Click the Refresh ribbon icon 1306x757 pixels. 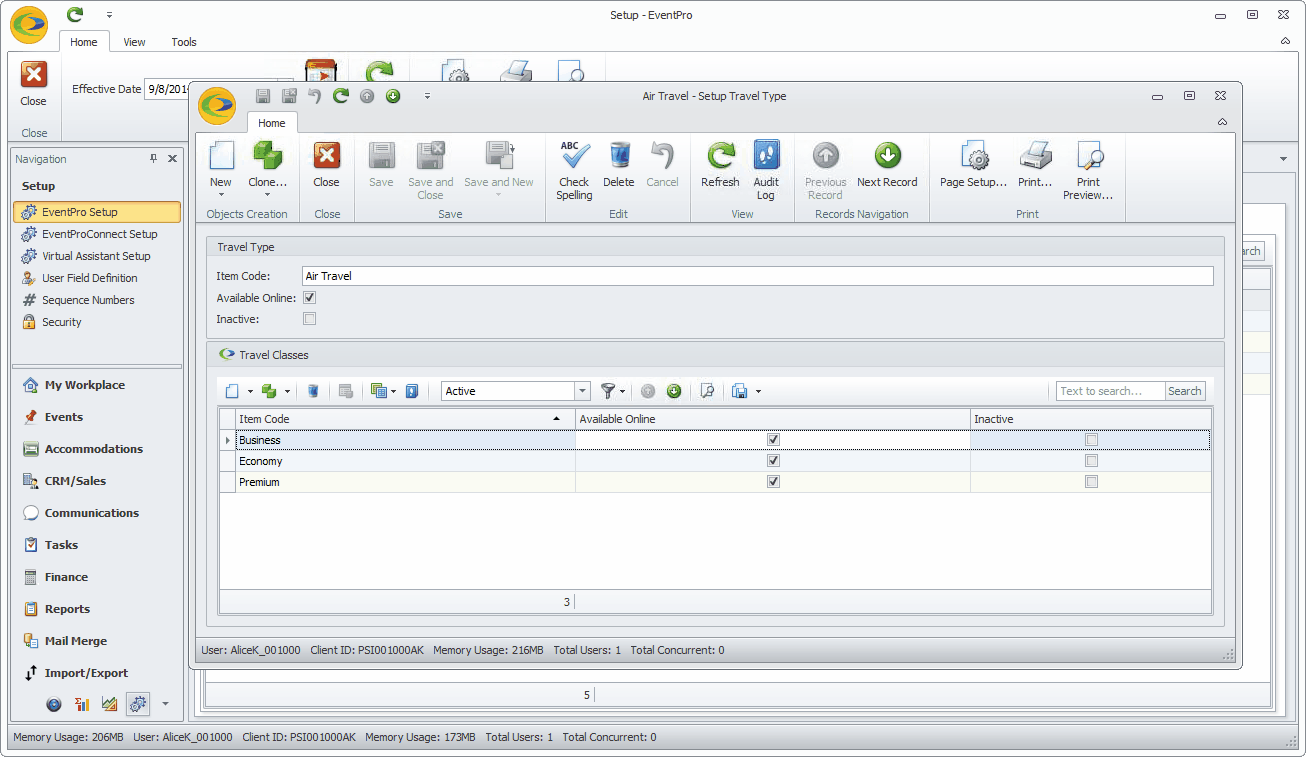tap(720, 156)
